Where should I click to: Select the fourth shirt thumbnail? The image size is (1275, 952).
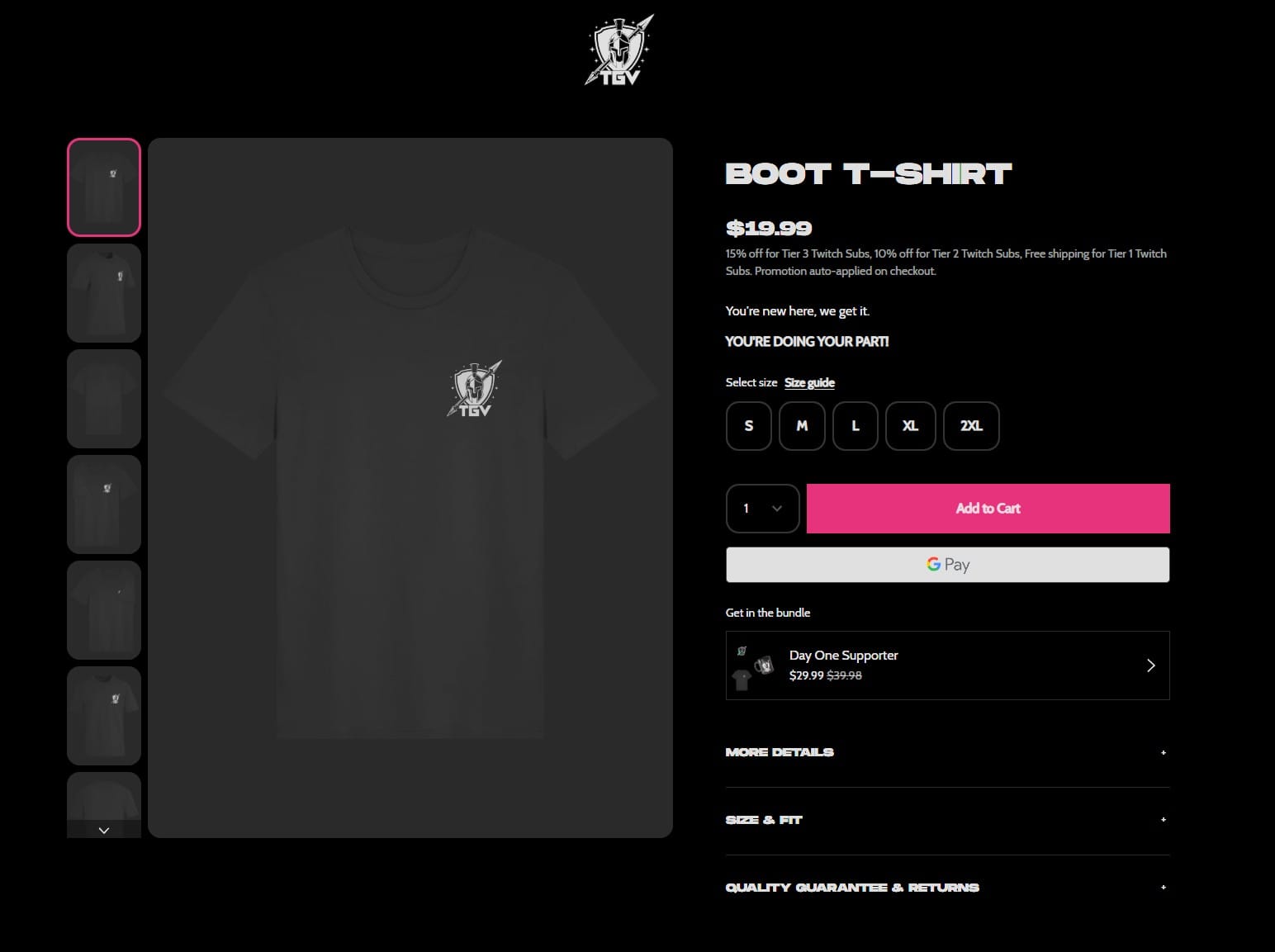[104, 504]
